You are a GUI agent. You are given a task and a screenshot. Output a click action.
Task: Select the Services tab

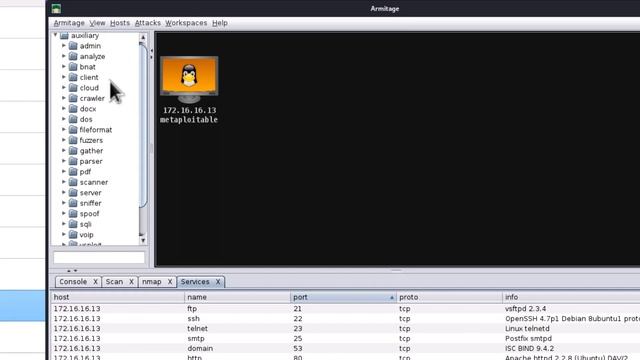[195, 282]
